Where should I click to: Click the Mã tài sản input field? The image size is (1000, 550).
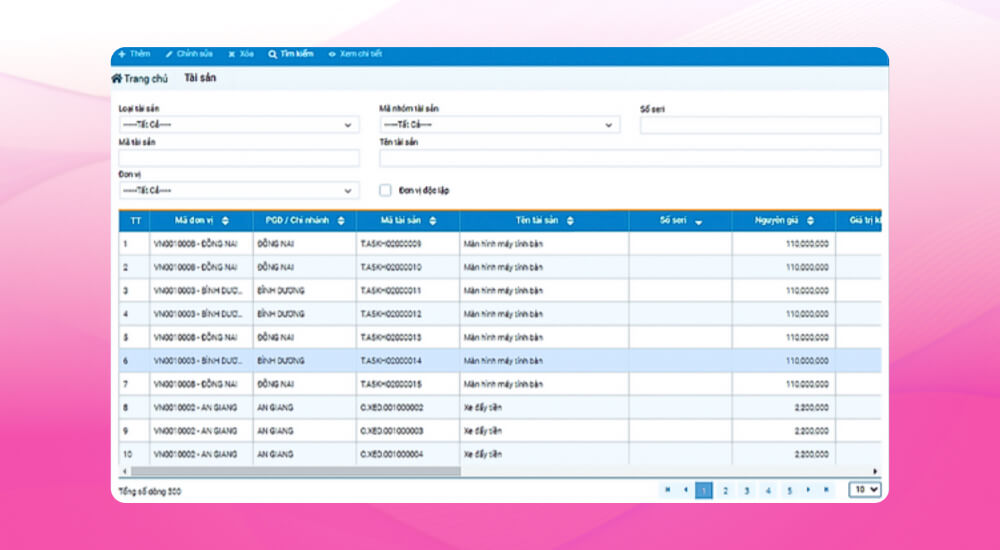[239, 158]
